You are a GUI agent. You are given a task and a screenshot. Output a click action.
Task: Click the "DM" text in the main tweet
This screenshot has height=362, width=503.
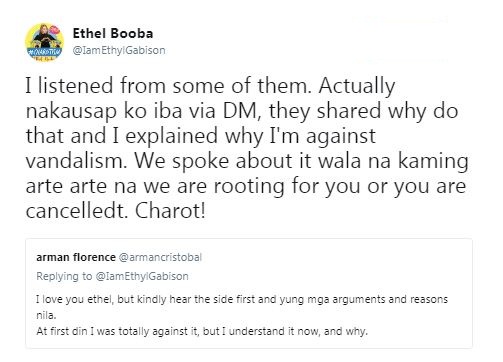[240, 111]
